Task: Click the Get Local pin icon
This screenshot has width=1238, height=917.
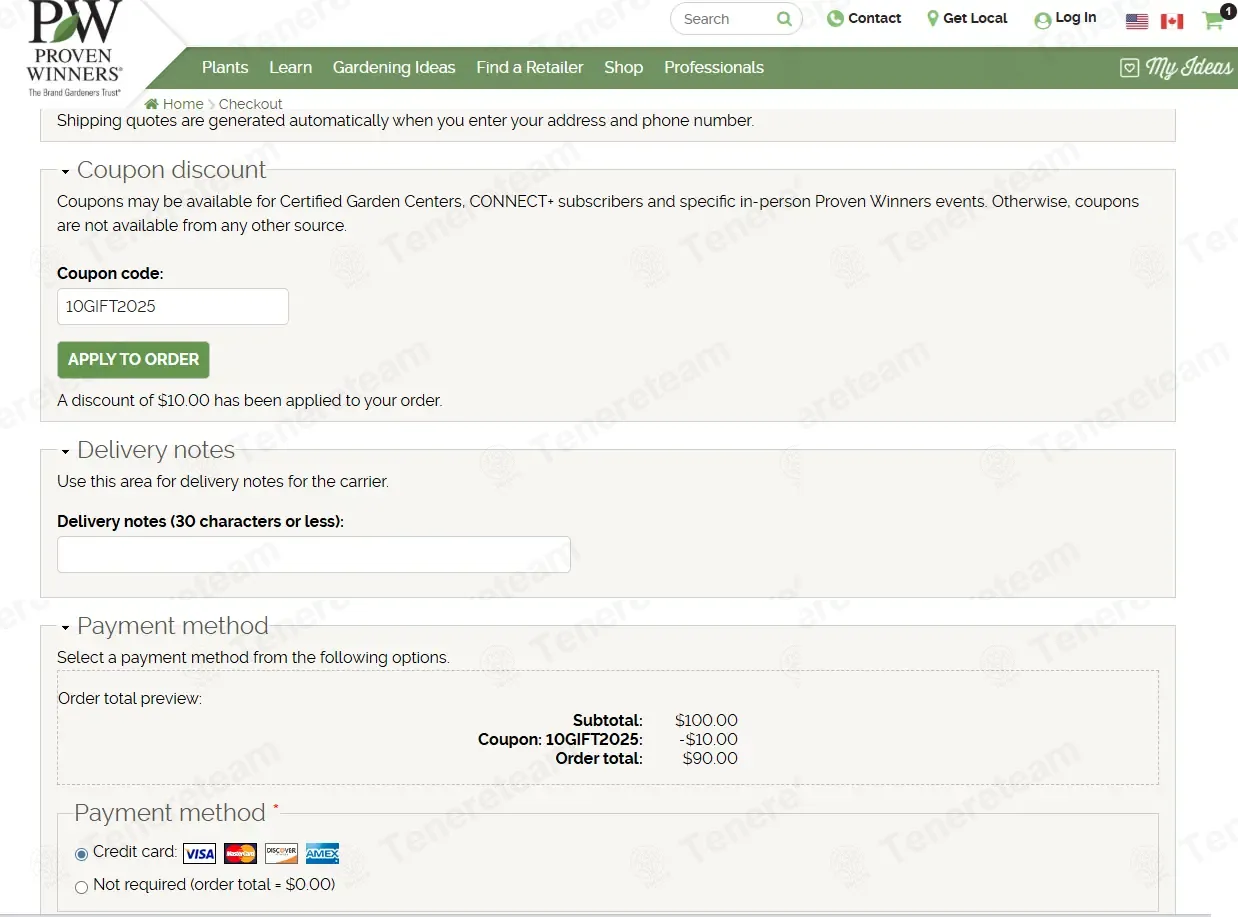Action: (932, 18)
